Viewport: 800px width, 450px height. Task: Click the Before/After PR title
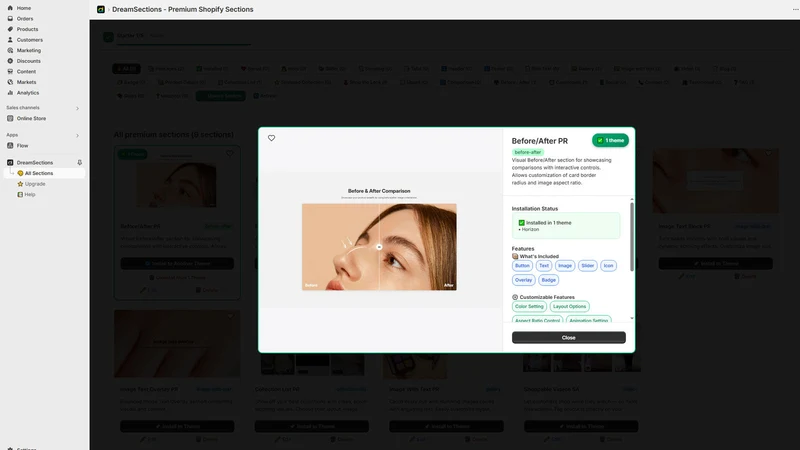click(539, 141)
